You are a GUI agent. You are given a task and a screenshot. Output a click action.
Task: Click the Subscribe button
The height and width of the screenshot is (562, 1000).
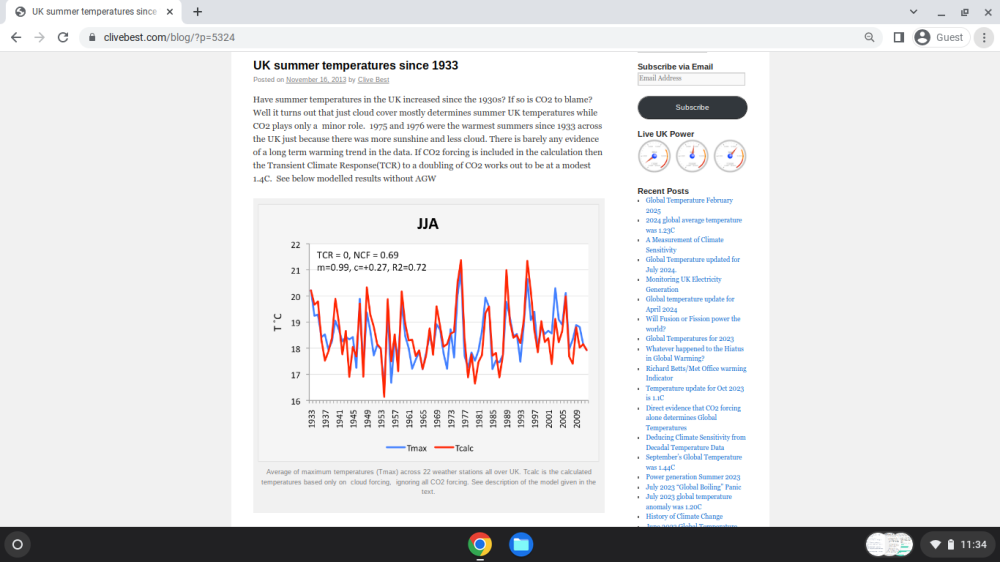[x=692, y=107]
